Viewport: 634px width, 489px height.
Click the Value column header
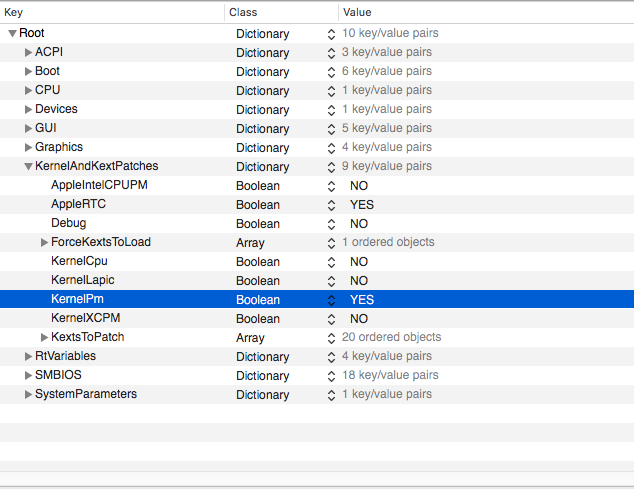click(486, 13)
